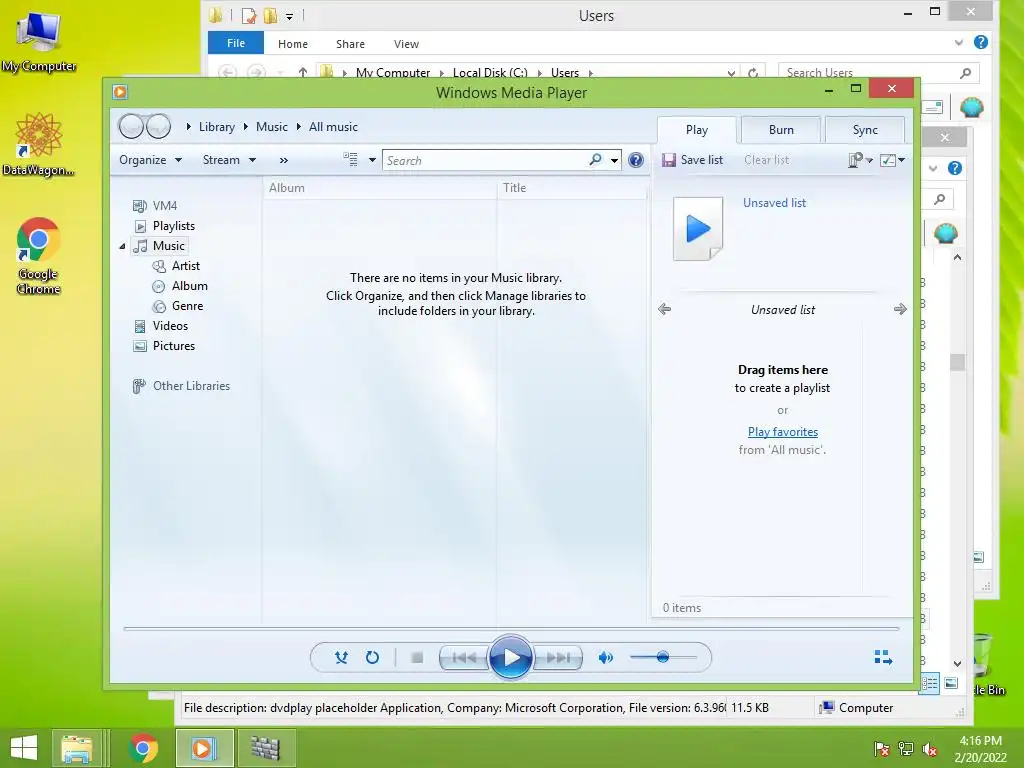This screenshot has height=768, width=1024.
Task: Open the List options dropdown
Action: point(860,160)
